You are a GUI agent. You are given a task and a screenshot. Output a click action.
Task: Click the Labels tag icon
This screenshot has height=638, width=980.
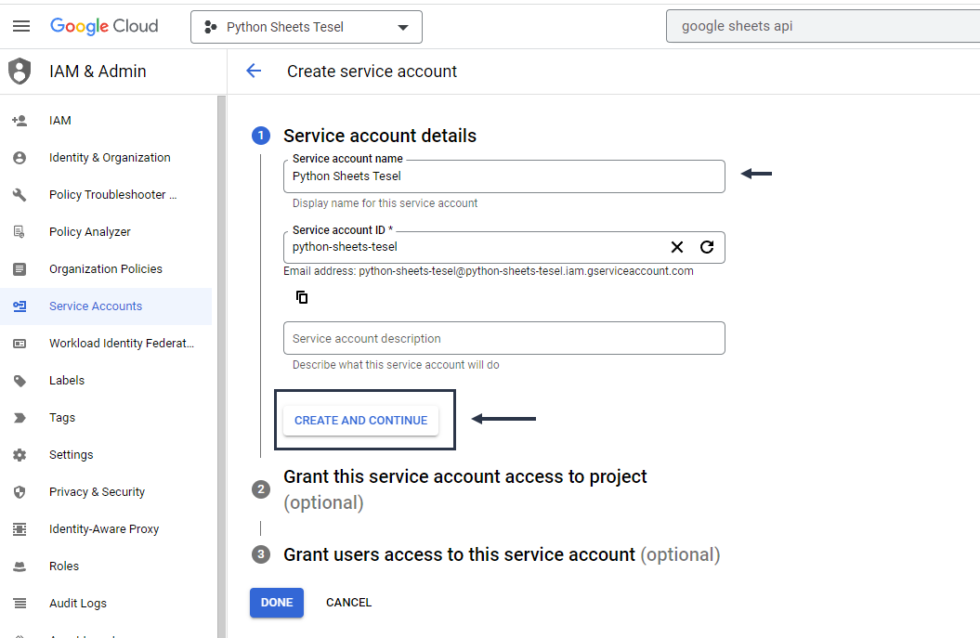pyautogui.click(x=19, y=381)
